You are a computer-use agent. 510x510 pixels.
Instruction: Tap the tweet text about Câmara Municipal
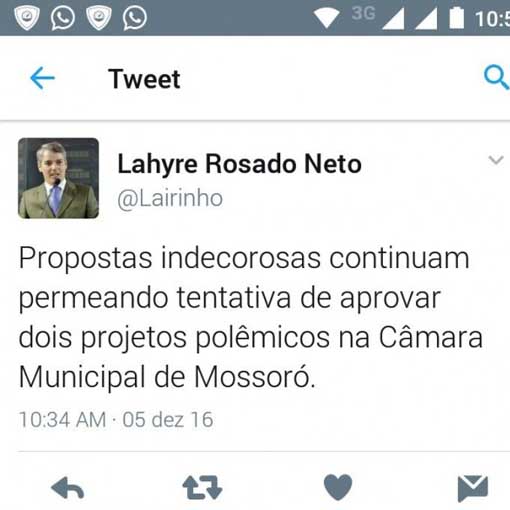[x=251, y=317]
